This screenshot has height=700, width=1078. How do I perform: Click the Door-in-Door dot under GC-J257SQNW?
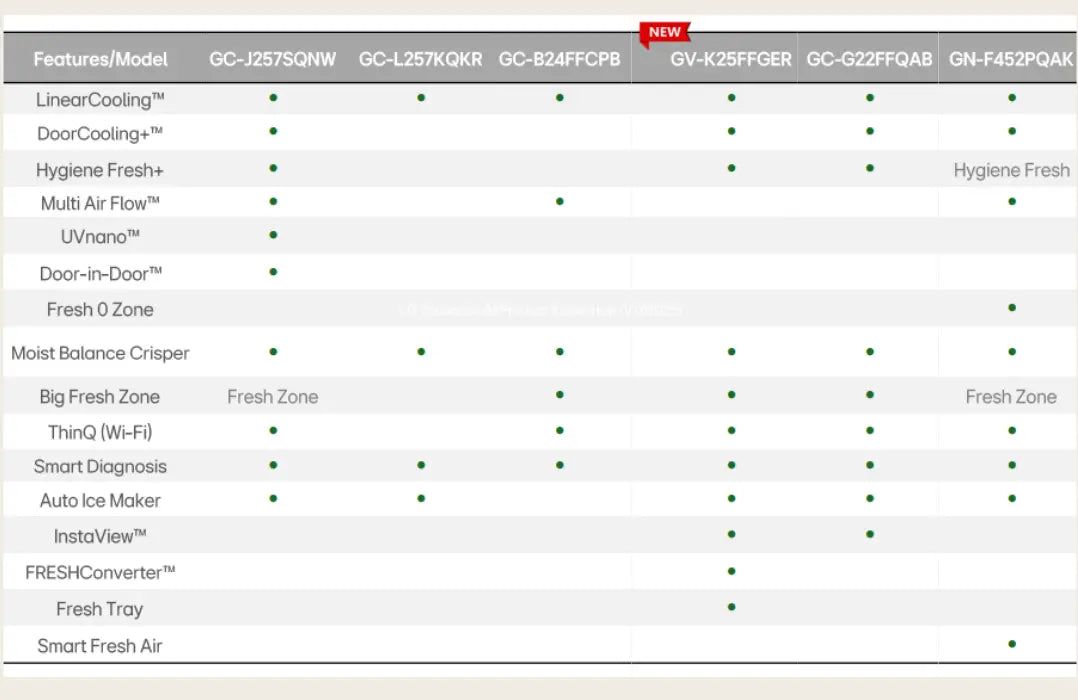[273, 272]
